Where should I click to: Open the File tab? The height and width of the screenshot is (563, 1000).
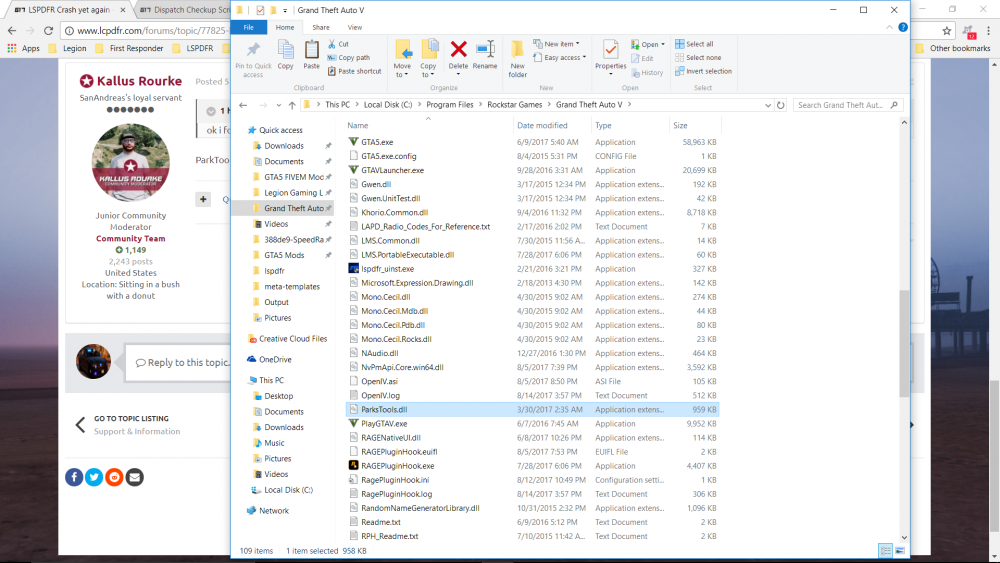[249, 27]
